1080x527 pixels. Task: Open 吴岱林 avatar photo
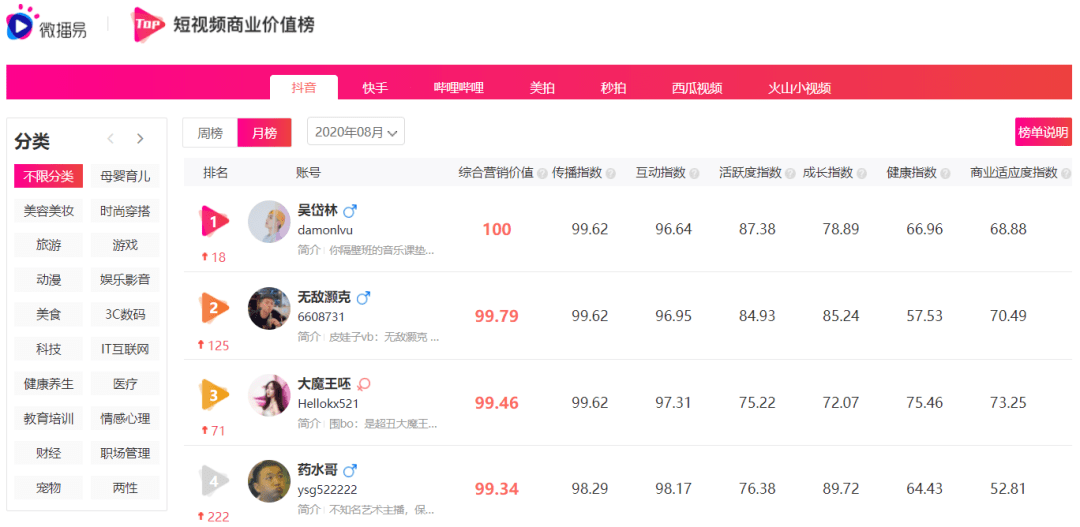(269, 222)
